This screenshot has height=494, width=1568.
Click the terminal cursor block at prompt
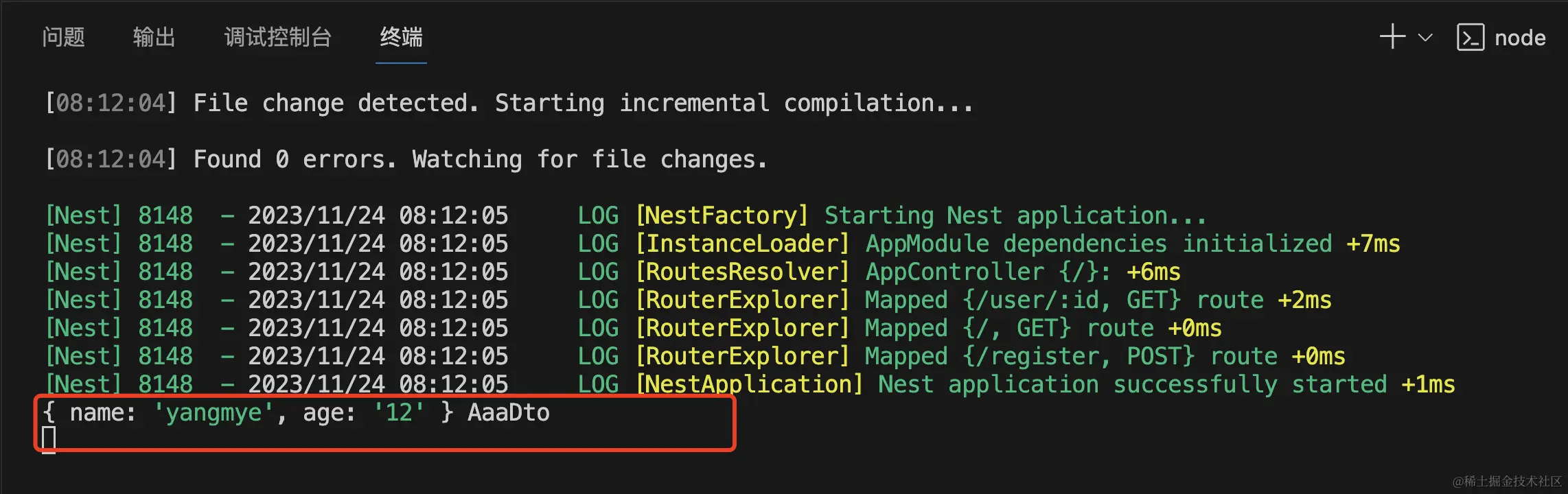tap(49, 439)
